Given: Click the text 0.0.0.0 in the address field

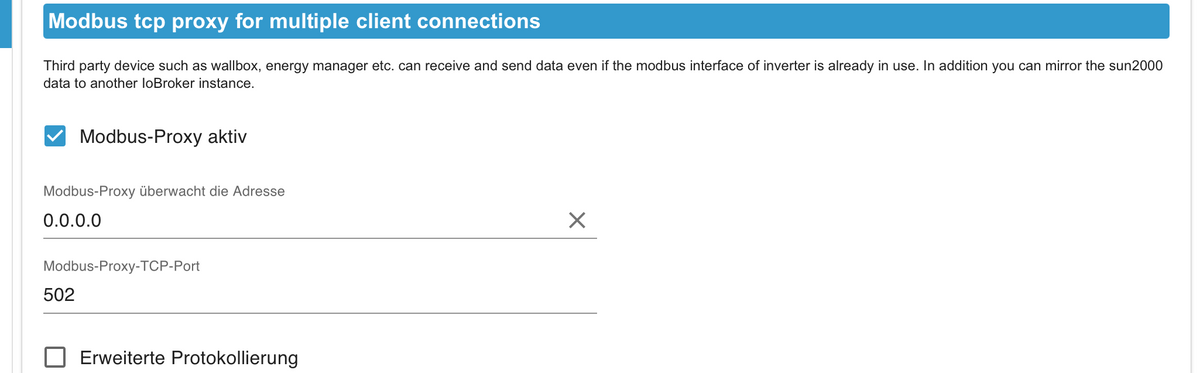Looking at the screenshot, I should pos(72,220).
